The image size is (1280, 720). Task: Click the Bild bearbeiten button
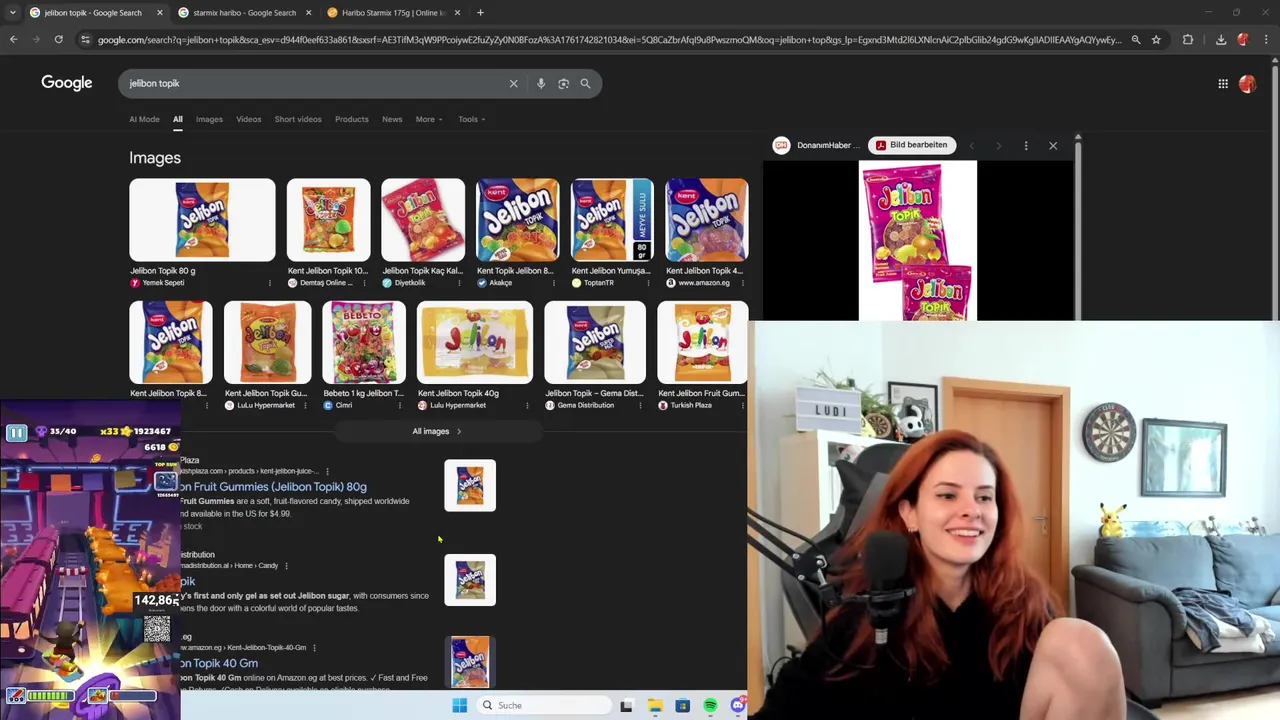(911, 146)
